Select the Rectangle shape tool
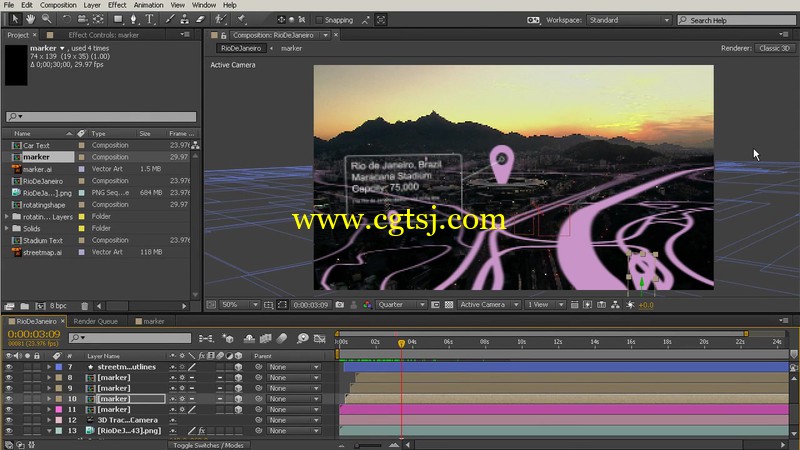The width and height of the screenshot is (800, 450). 118,19
